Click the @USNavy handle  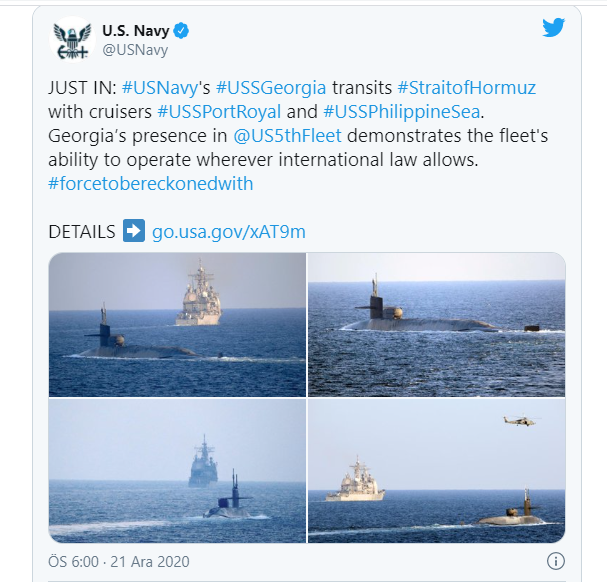click(135, 50)
